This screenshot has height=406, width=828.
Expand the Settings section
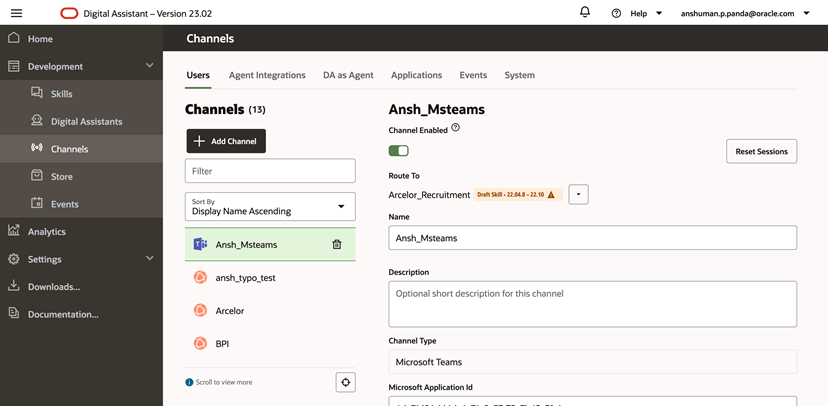click(x=150, y=258)
